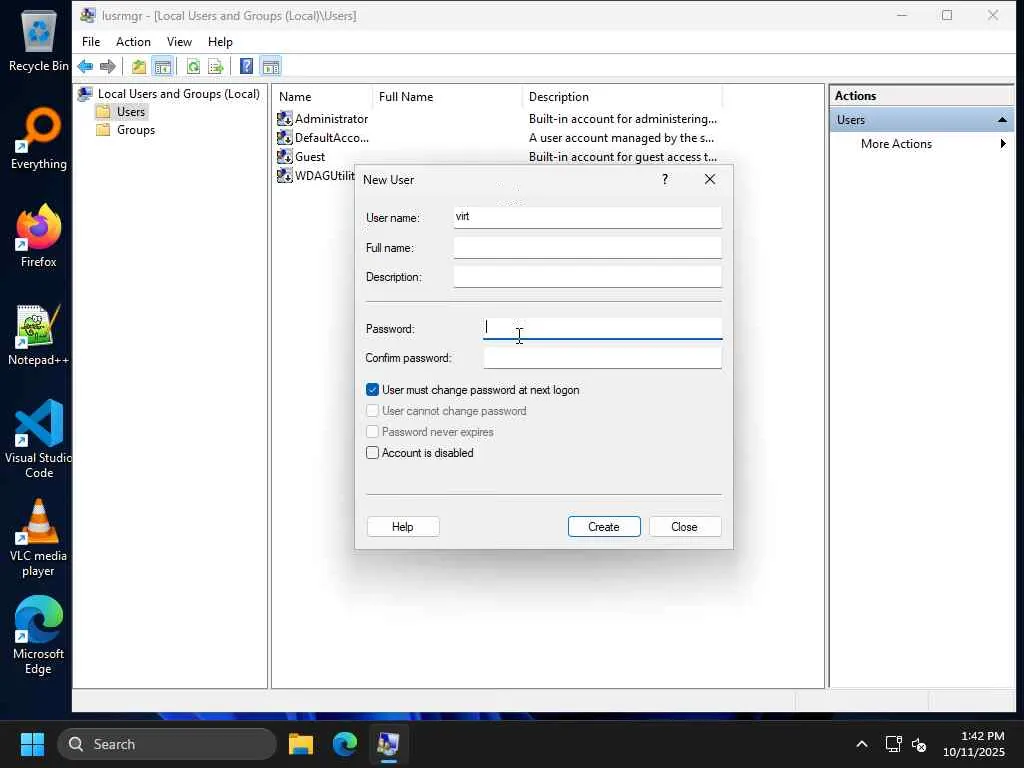Open Recycle Bin desktop icon

click(x=38, y=39)
